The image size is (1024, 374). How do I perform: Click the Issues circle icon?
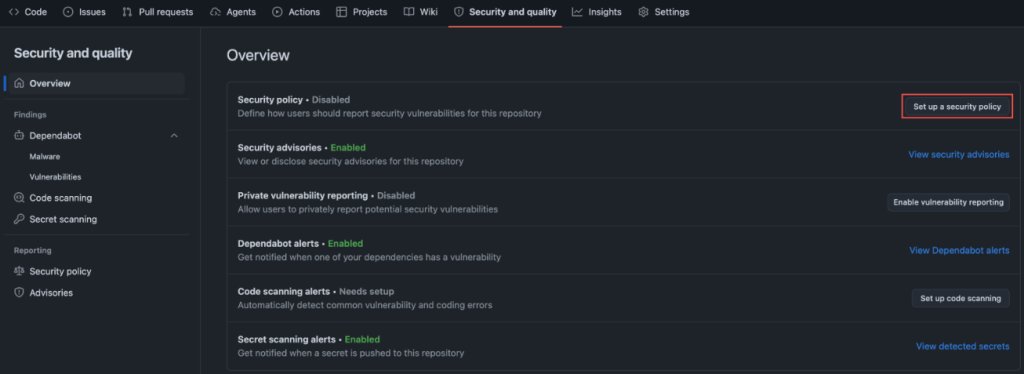(68, 12)
